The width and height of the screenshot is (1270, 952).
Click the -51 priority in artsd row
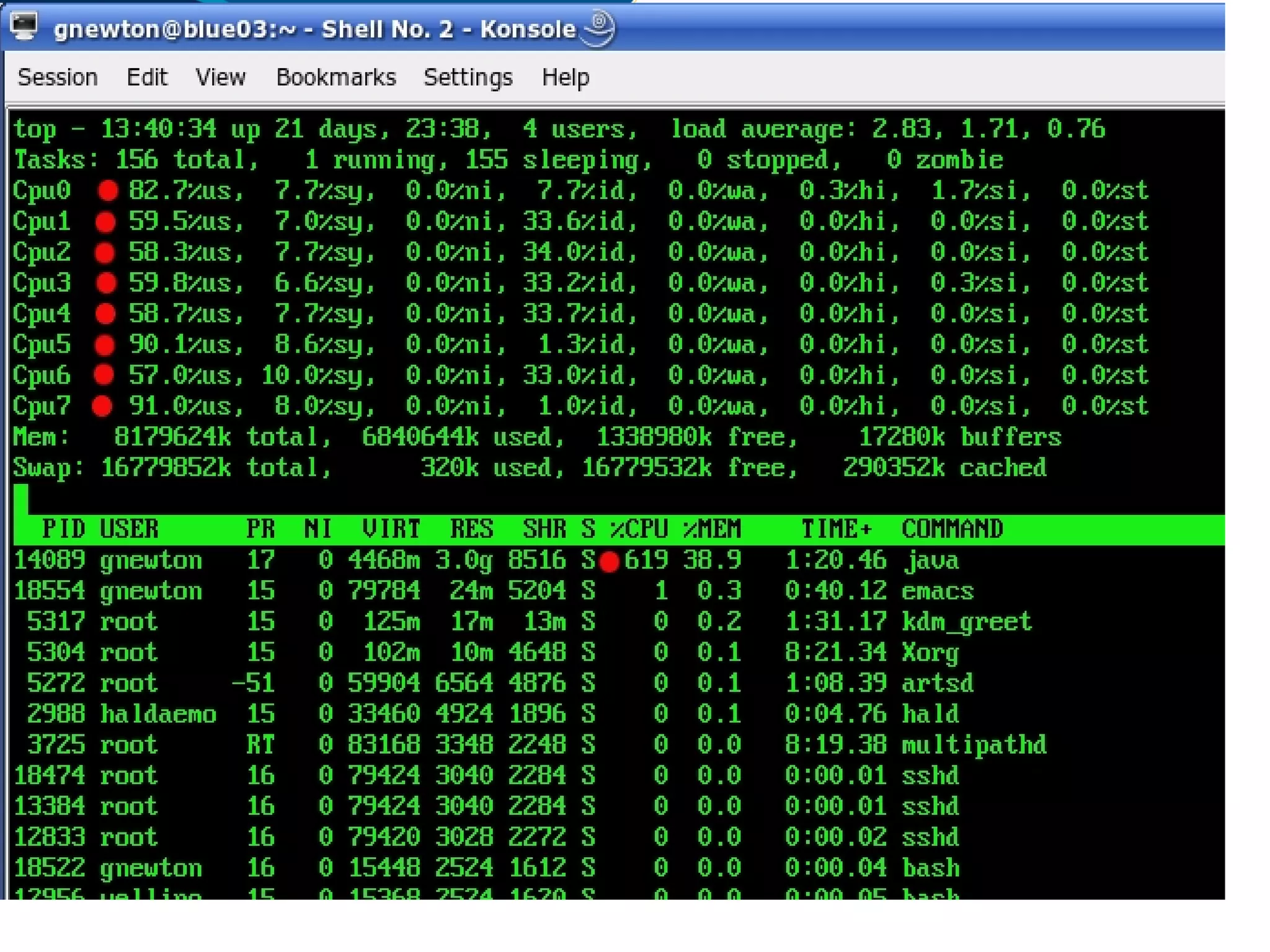tap(253, 683)
